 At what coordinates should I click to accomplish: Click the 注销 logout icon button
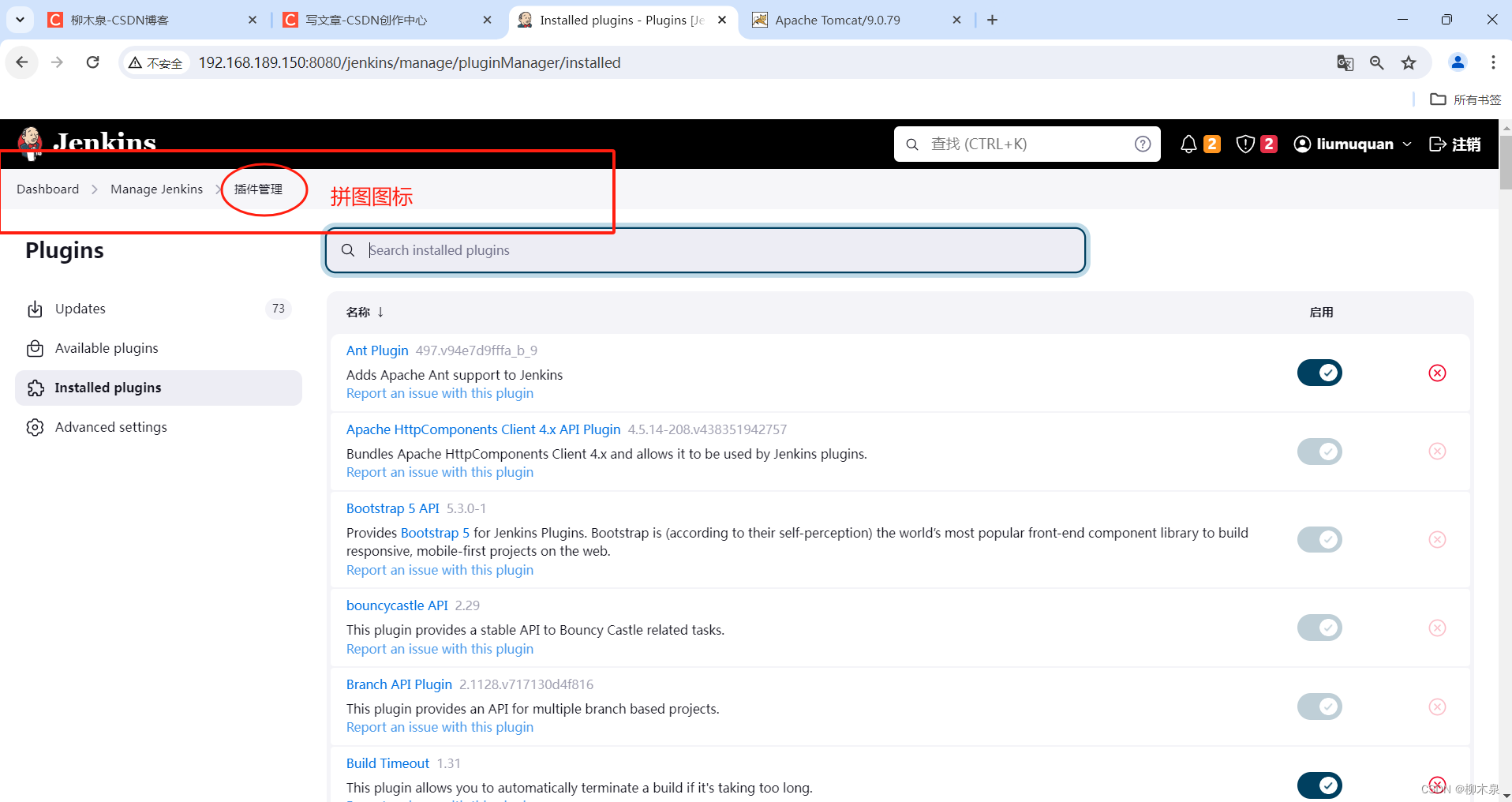(x=1455, y=144)
